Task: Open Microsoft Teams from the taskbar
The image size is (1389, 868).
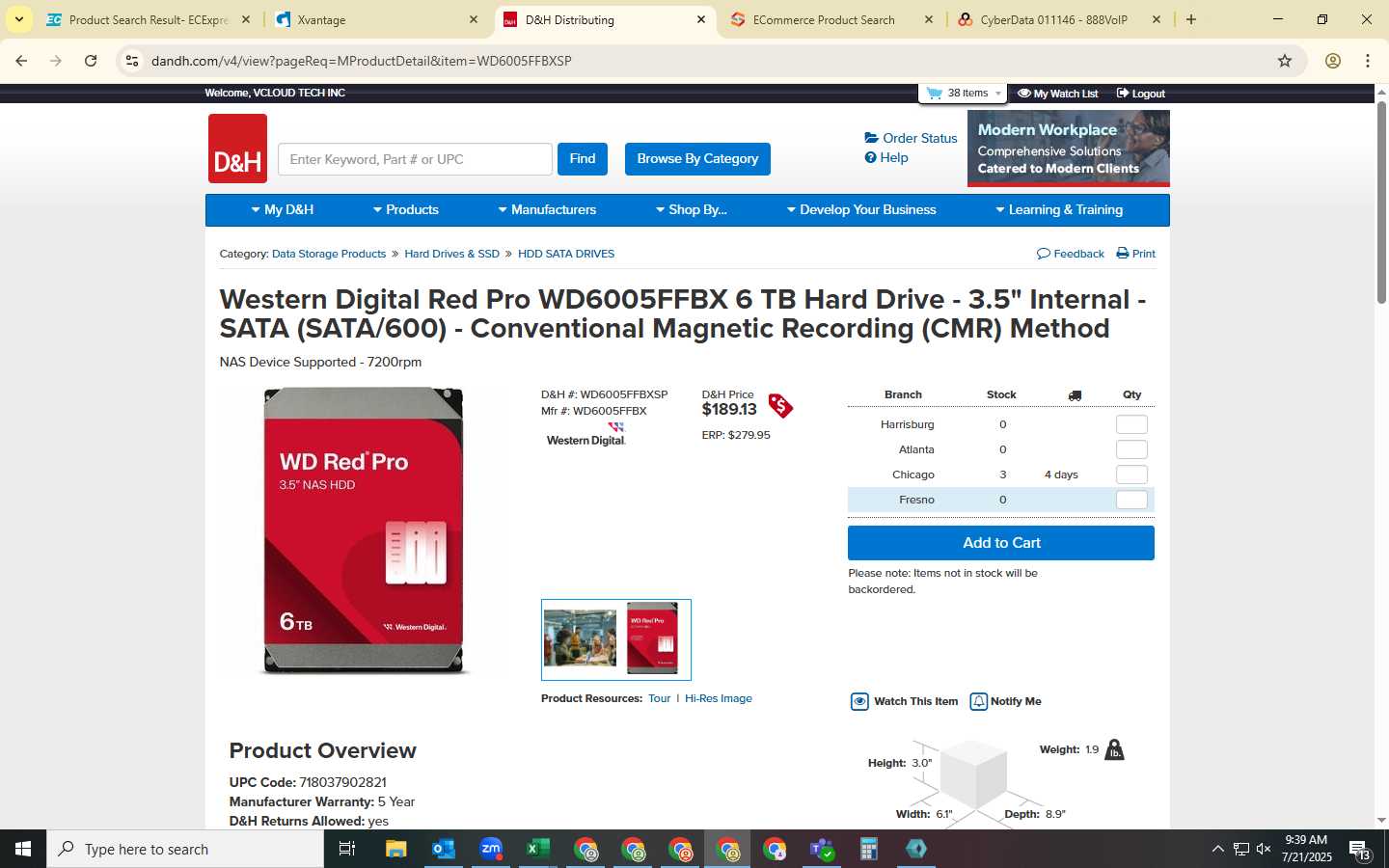Action: pos(822,849)
